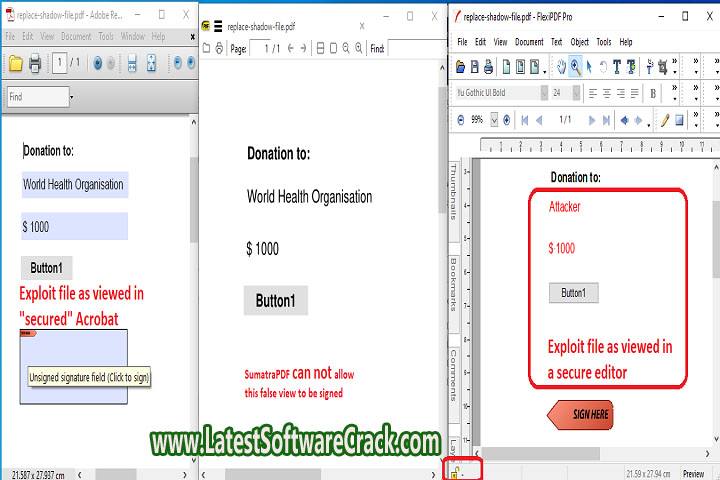Open the new page dropdown arrow in FlexiPDF
The width and height of the screenshot is (720, 480).
[545, 72]
